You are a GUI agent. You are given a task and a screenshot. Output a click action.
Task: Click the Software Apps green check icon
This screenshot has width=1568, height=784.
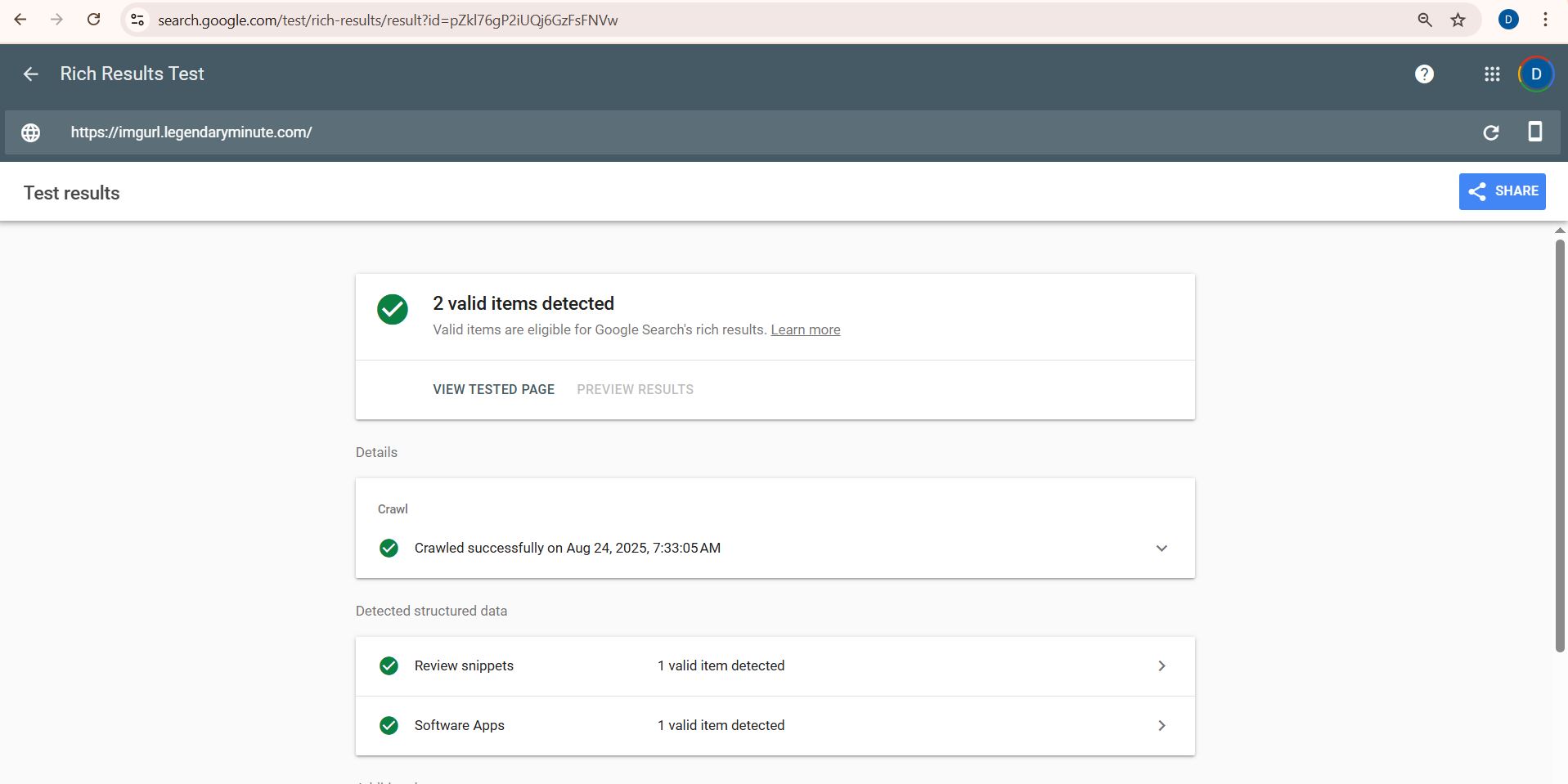click(x=389, y=725)
